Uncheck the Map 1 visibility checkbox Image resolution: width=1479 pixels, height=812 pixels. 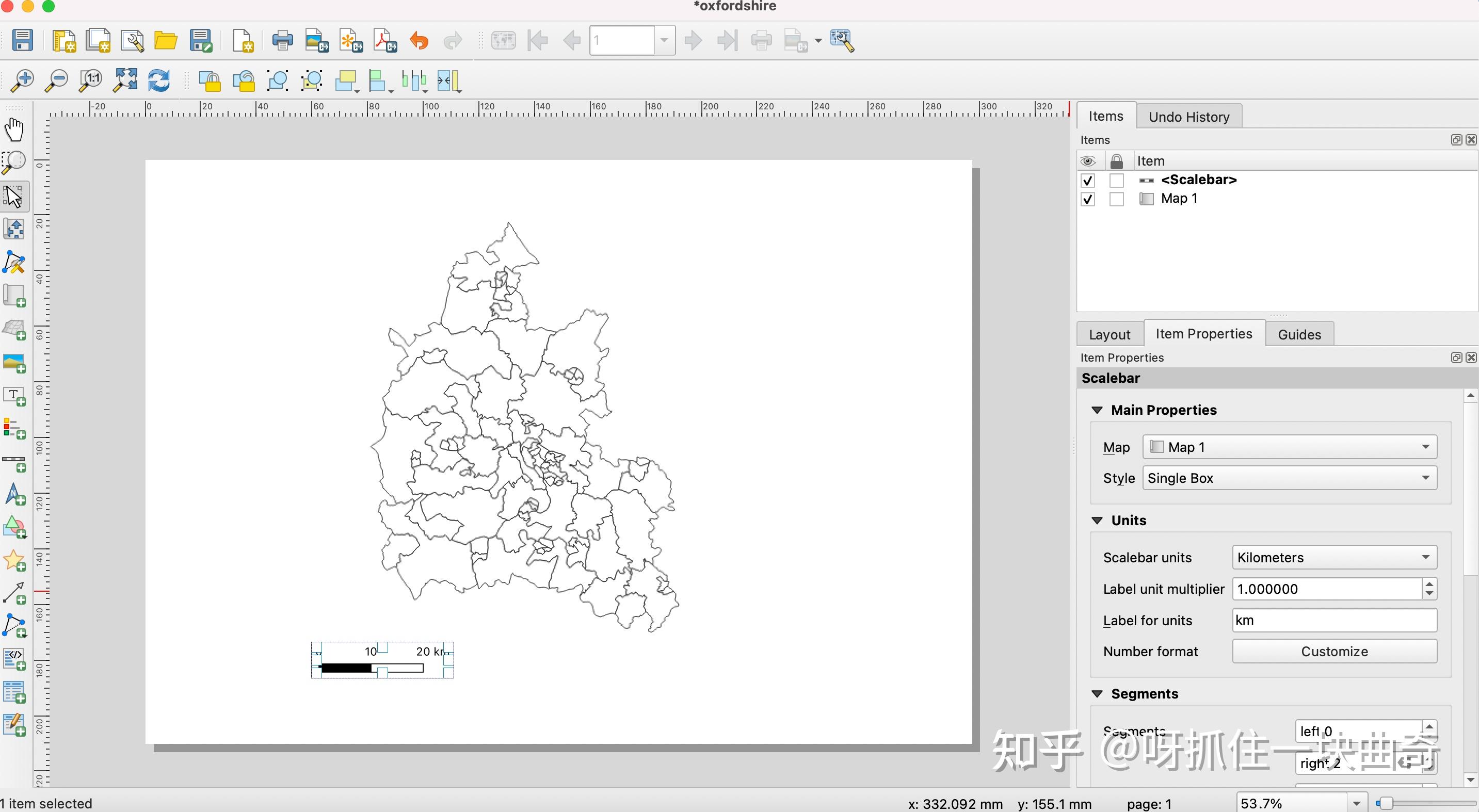[x=1088, y=199]
